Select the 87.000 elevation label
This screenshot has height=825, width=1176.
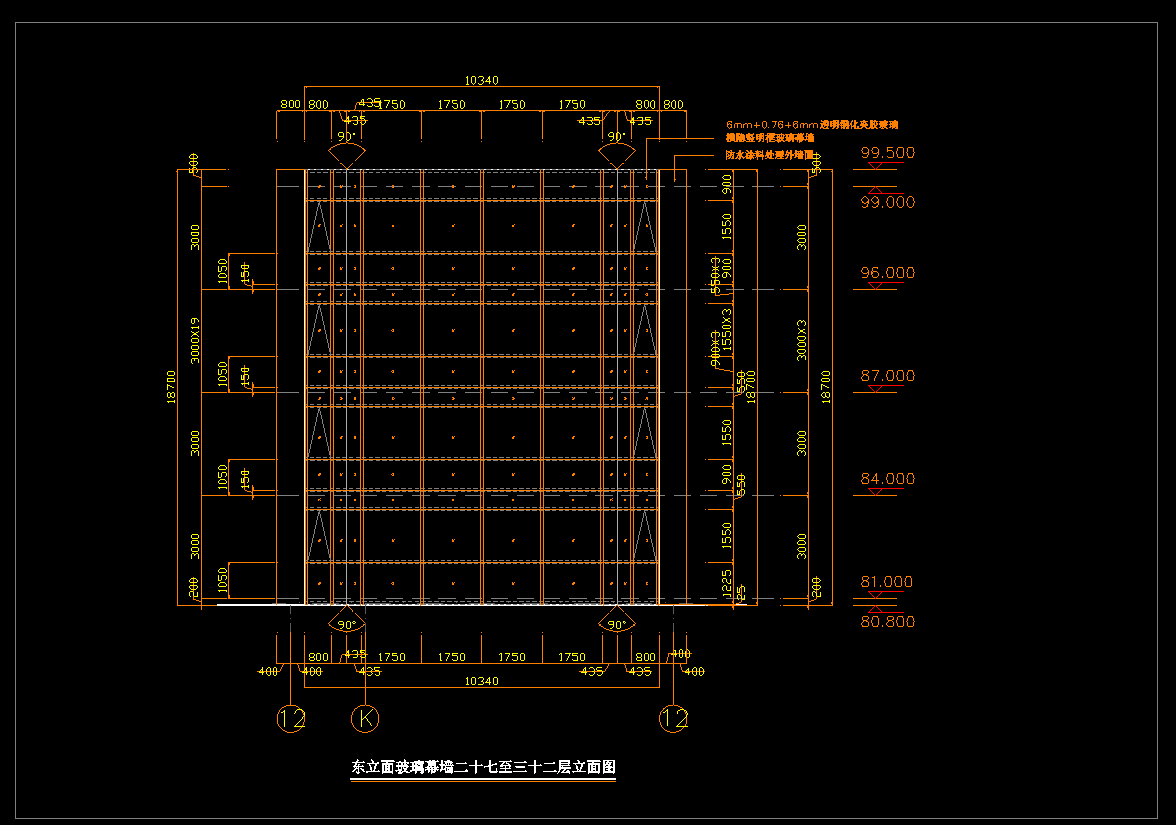point(887,376)
